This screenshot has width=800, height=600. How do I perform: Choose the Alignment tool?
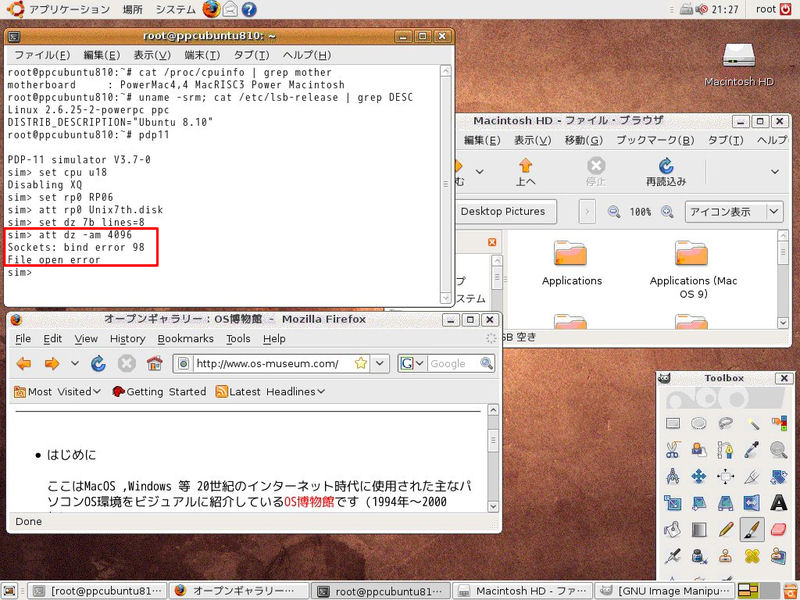726,477
